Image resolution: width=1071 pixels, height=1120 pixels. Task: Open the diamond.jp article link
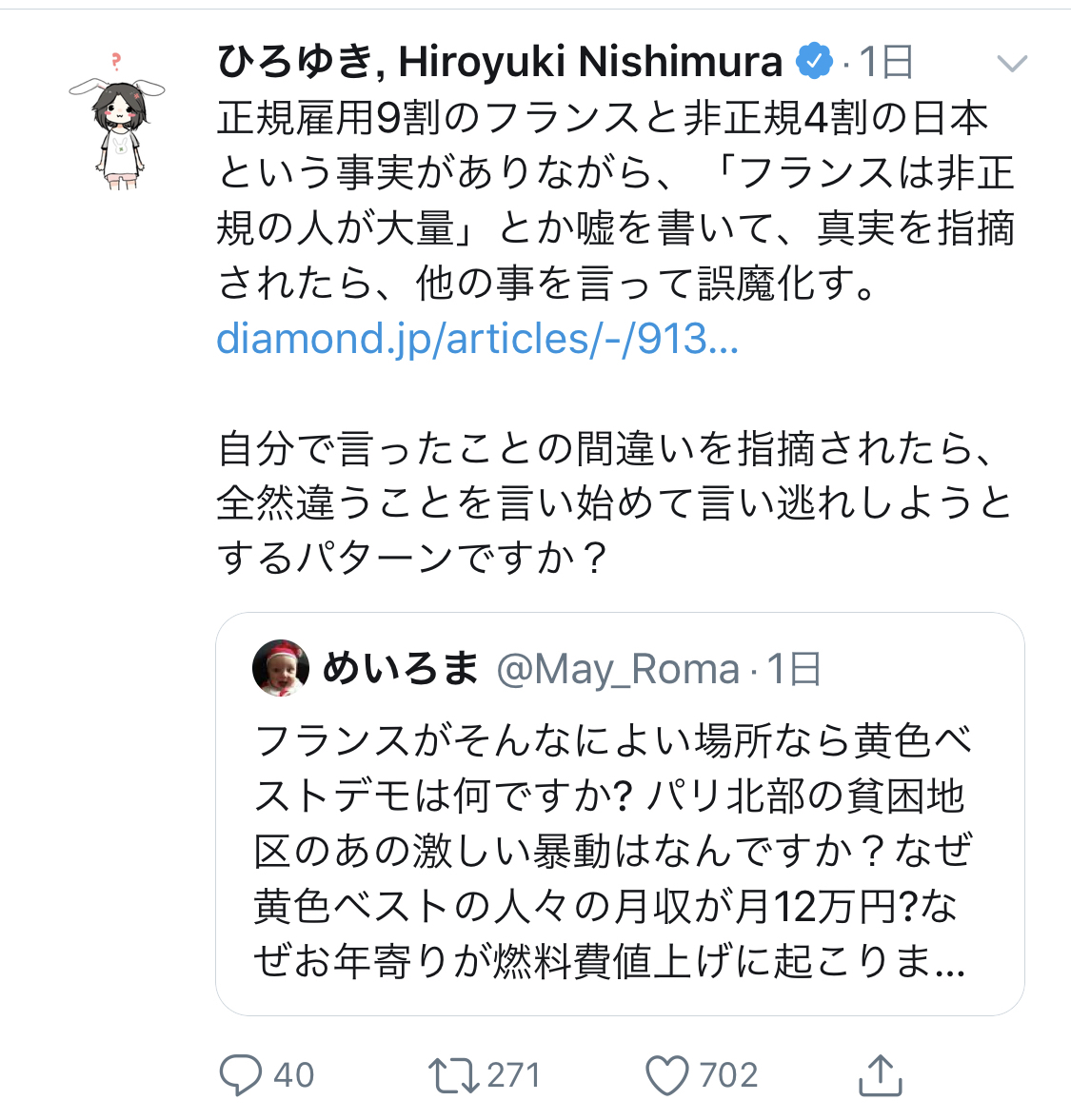(x=477, y=339)
